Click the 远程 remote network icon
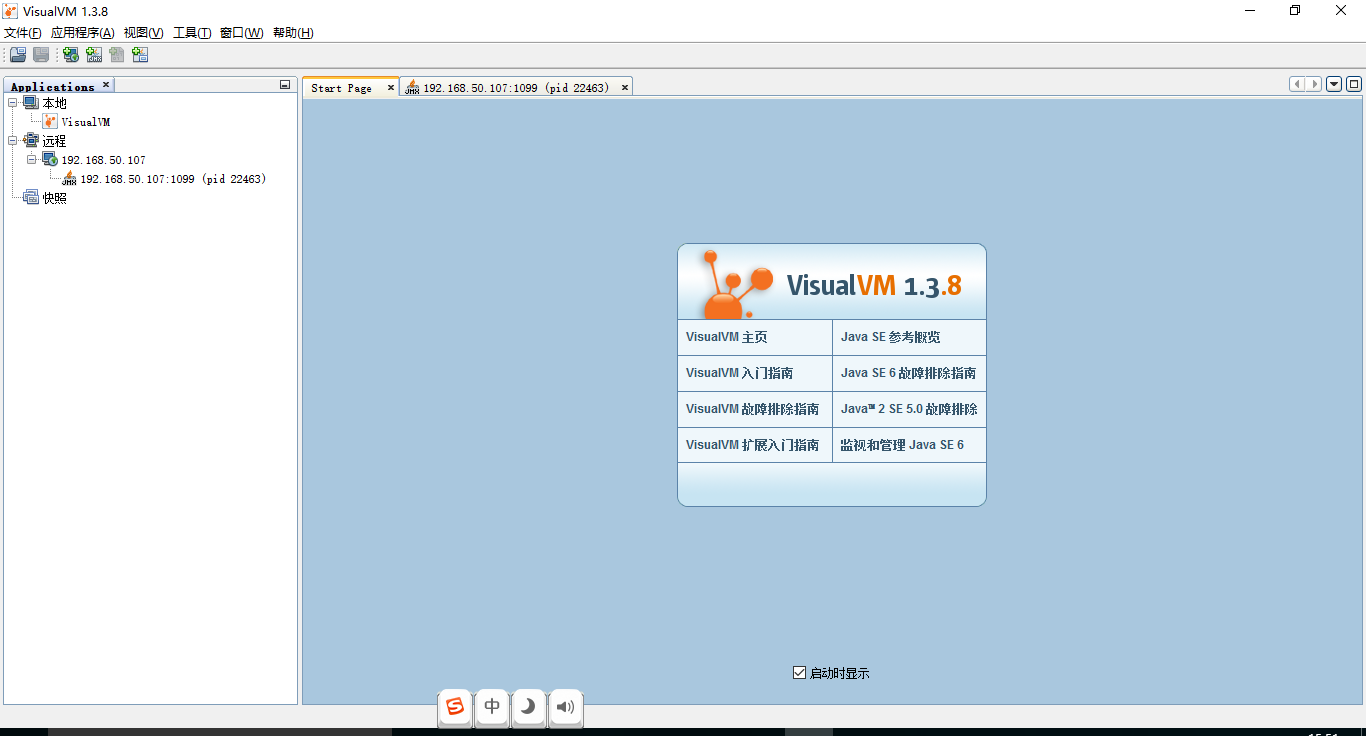Image resolution: width=1366 pixels, height=736 pixels. click(x=31, y=140)
